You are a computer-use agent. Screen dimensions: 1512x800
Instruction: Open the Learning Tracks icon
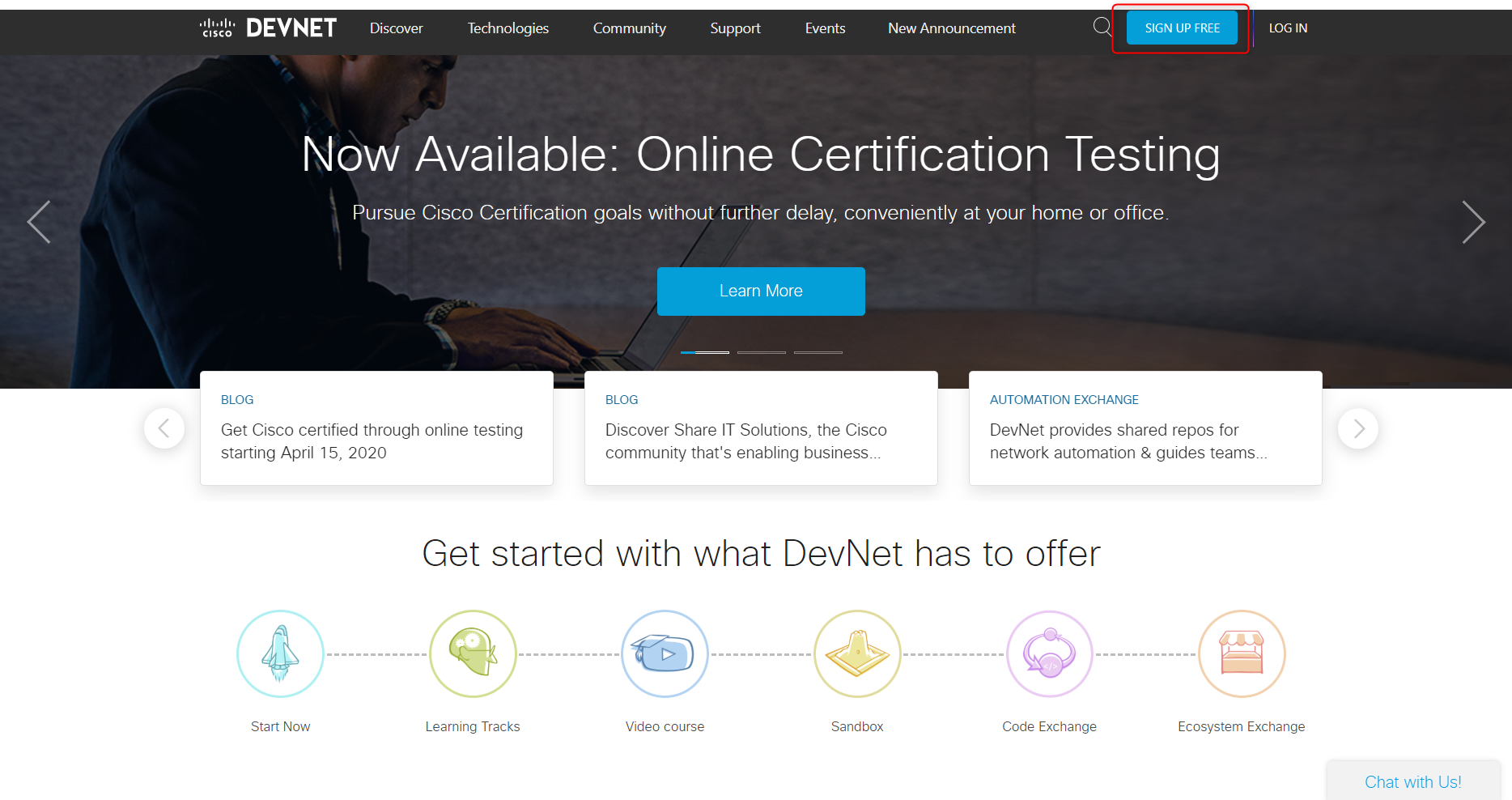tap(473, 653)
